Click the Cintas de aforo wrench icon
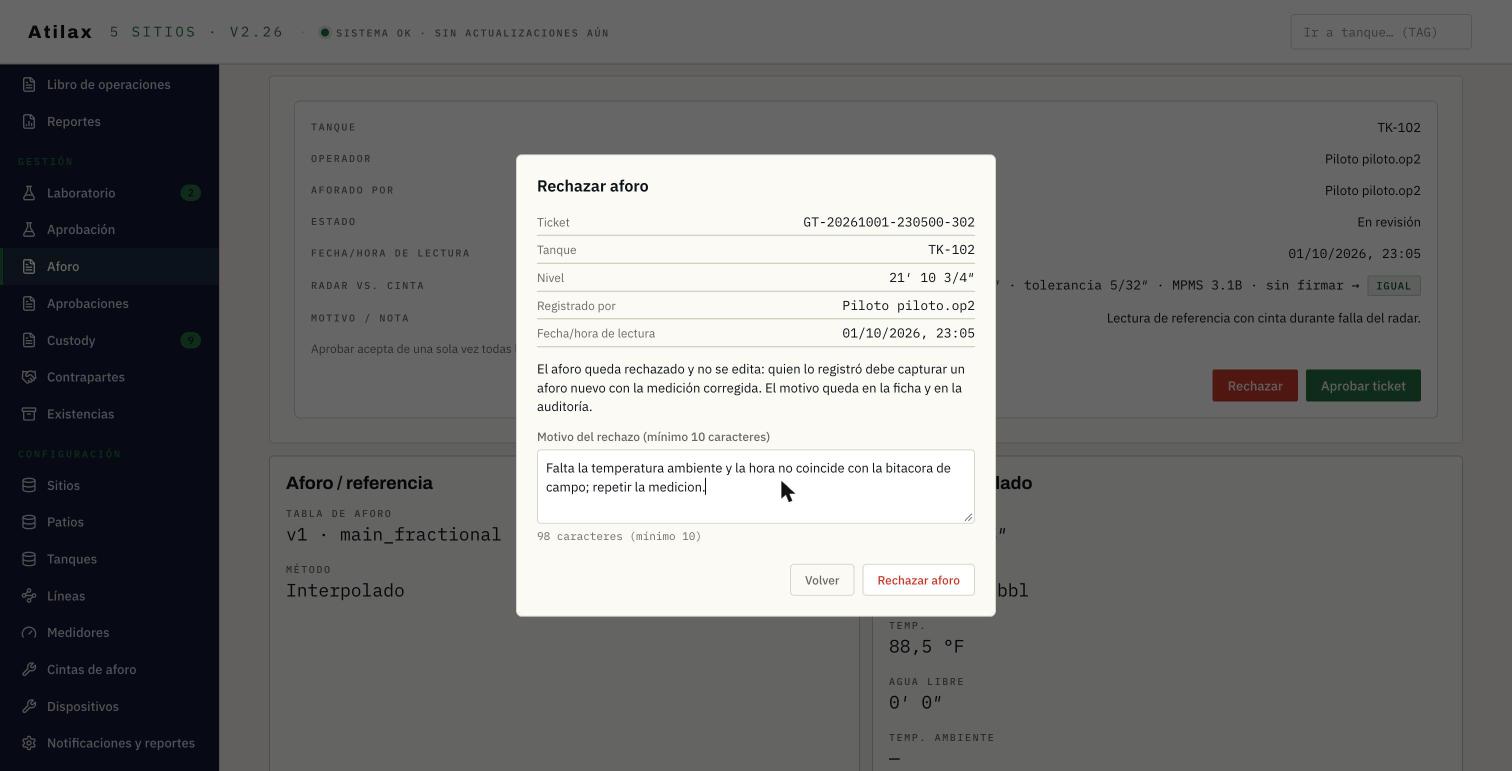The width and height of the screenshot is (1512, 771). click(x=29, y=670)
